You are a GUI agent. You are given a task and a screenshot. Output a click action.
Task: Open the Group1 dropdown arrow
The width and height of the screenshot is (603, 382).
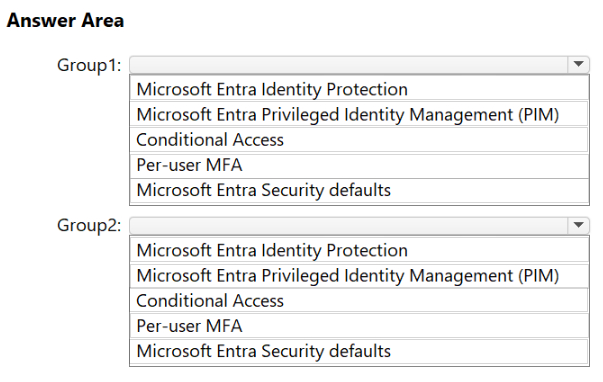tap(578, 64)
